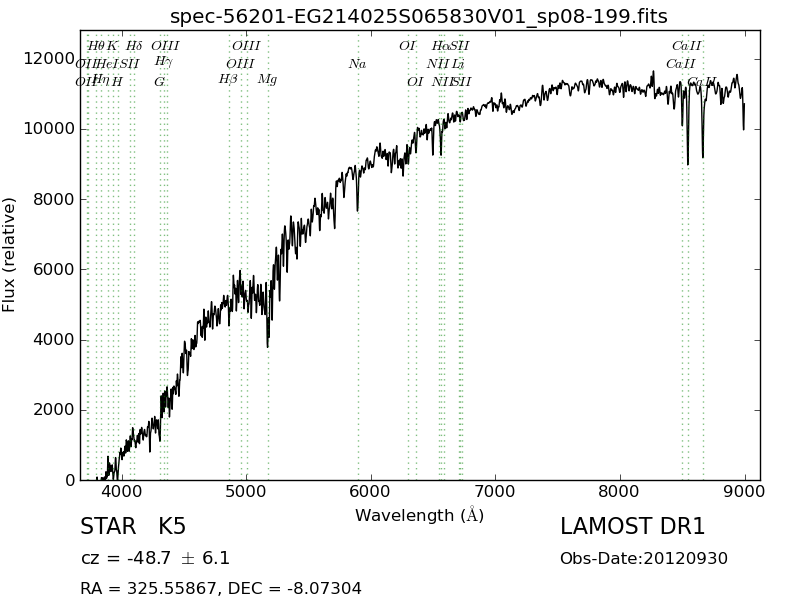Click the 10000 flux tick label
800x600 pixels.
(49, 129)
